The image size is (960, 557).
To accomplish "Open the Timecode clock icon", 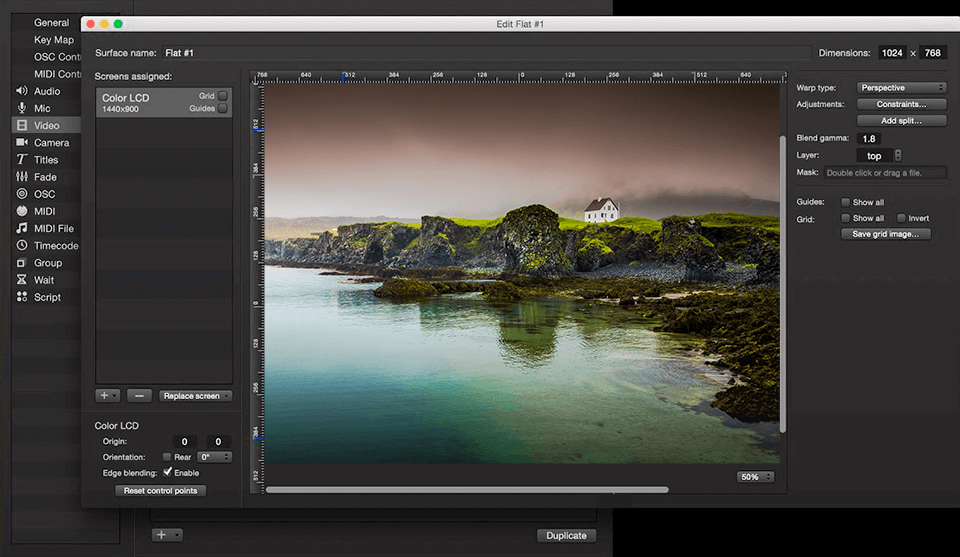I will click(x=21, y=246).
